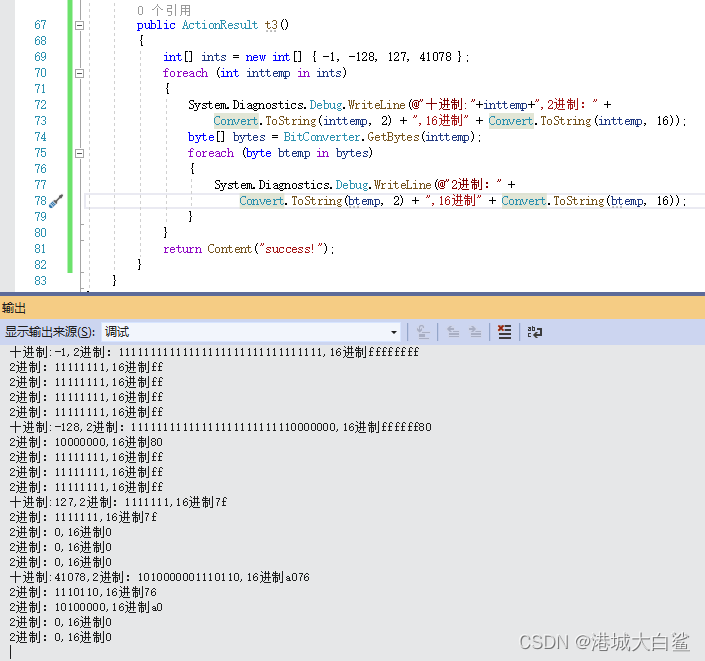Click the output line '十进制:-1,2进制' with ffffffff

click(x=214, y=352)
